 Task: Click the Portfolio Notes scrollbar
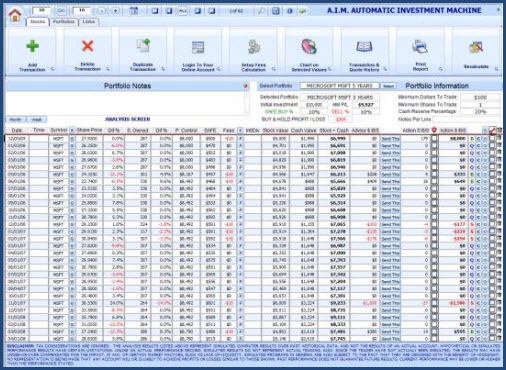coord(247,103)
